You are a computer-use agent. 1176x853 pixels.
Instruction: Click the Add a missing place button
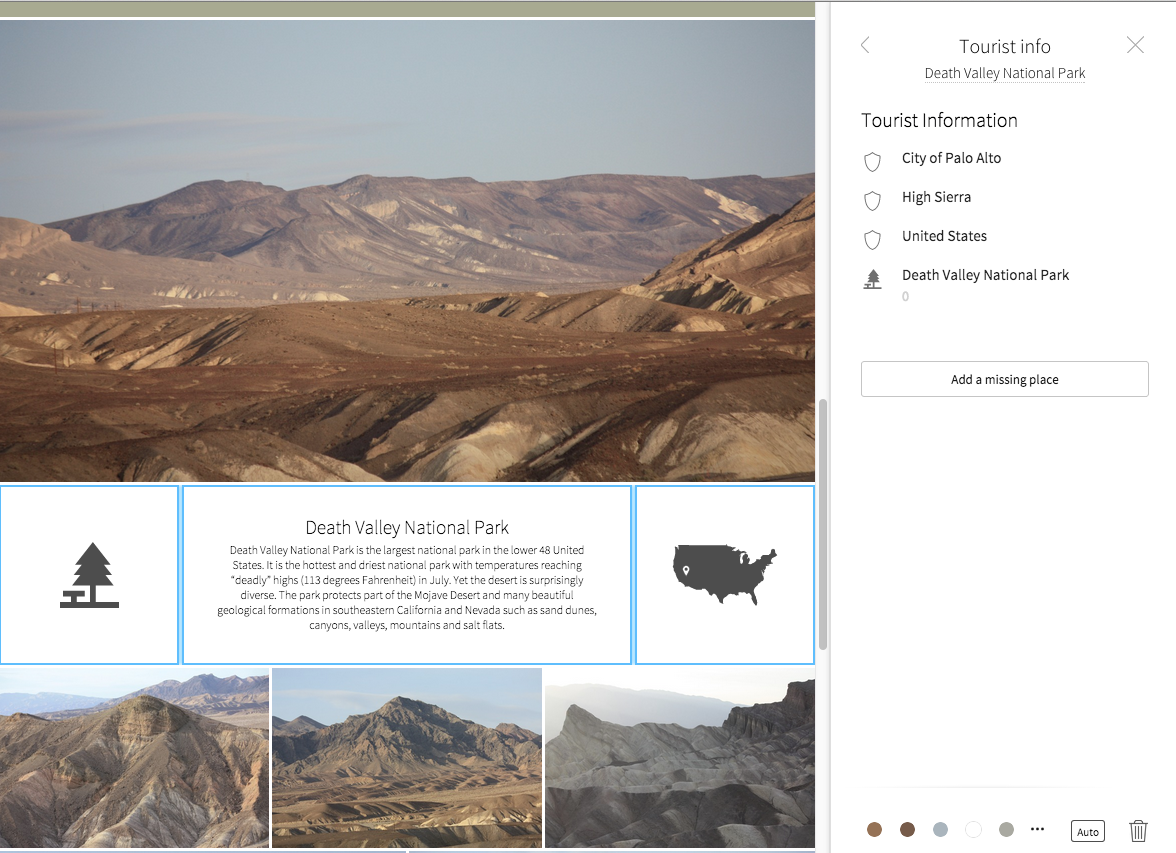pos(1004,379)
